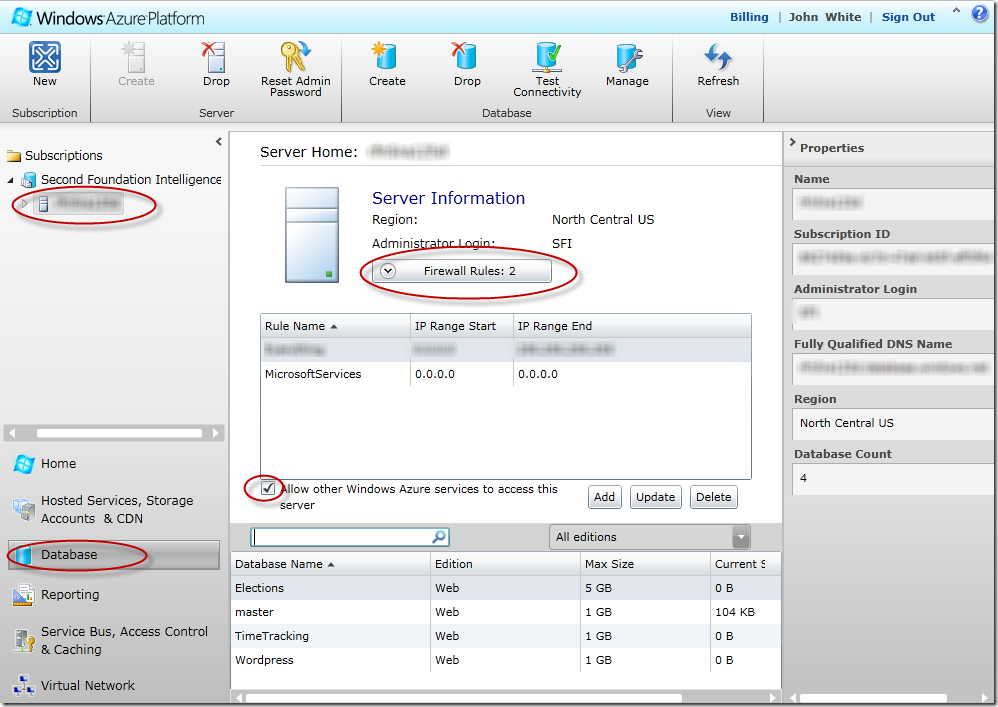Image resolution: width=998 pixels, height=707 pixels.
Task: Toggle Allow other Windows Azure services checkbox
Action: [x=268, y=489]
